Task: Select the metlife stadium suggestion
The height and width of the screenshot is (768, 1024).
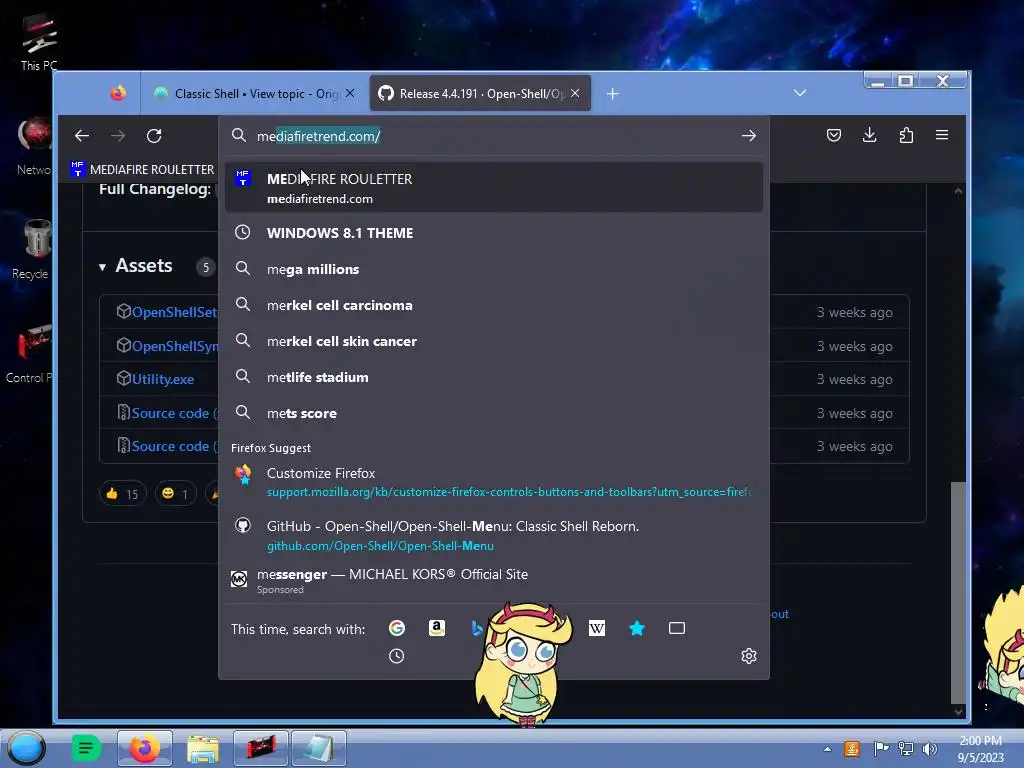Action: pos(494,377)
